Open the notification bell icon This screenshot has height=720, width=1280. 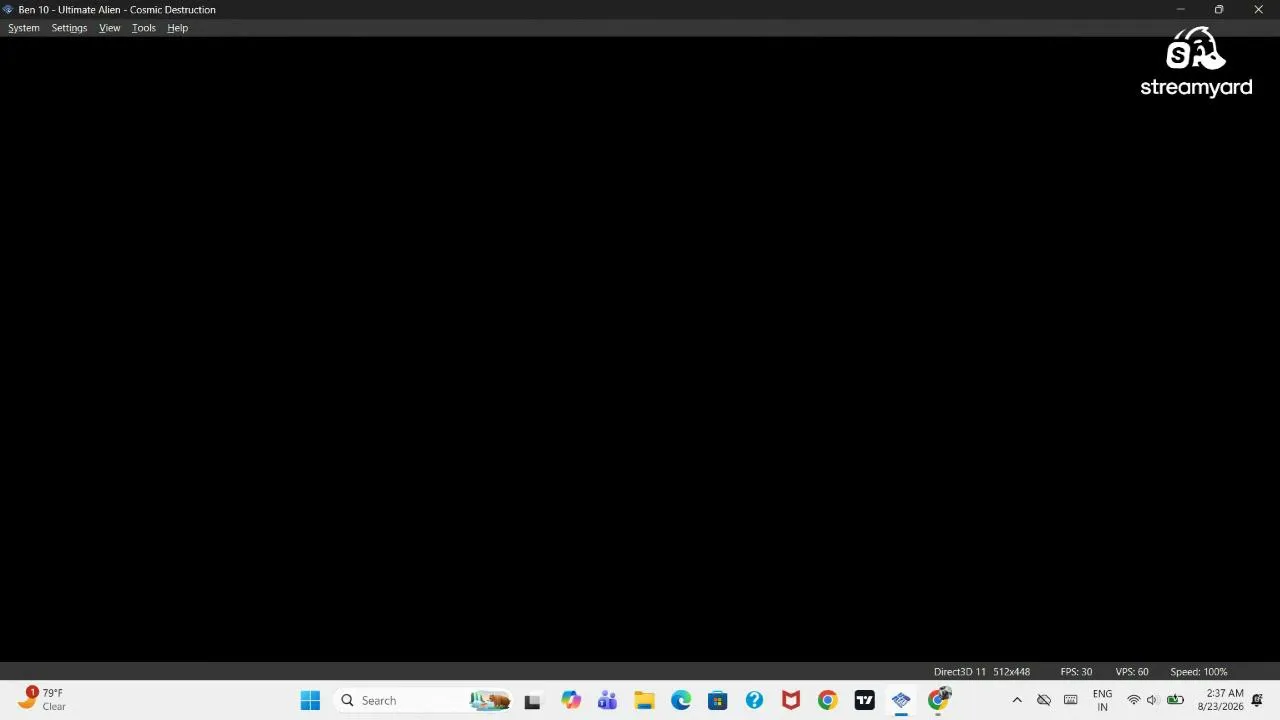pos(1257,700)
